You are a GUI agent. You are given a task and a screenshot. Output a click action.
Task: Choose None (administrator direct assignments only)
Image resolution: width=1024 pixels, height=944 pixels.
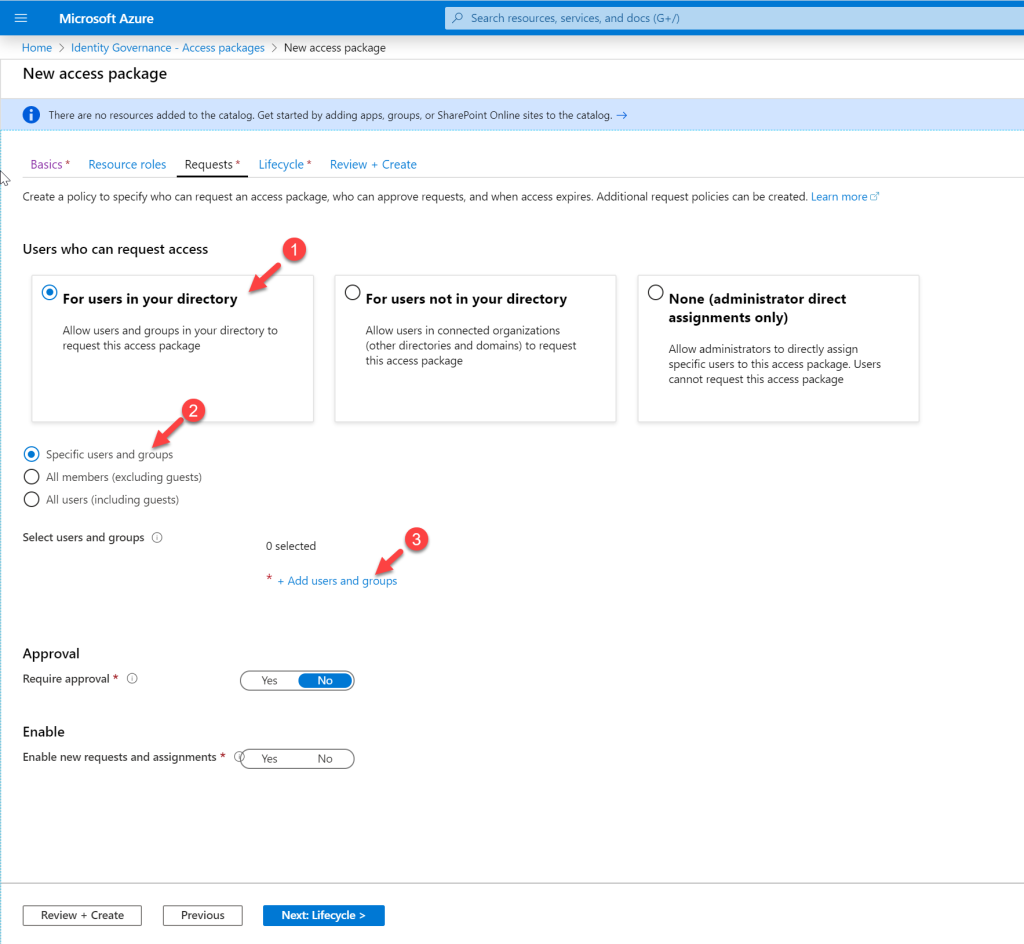point(655,292)
